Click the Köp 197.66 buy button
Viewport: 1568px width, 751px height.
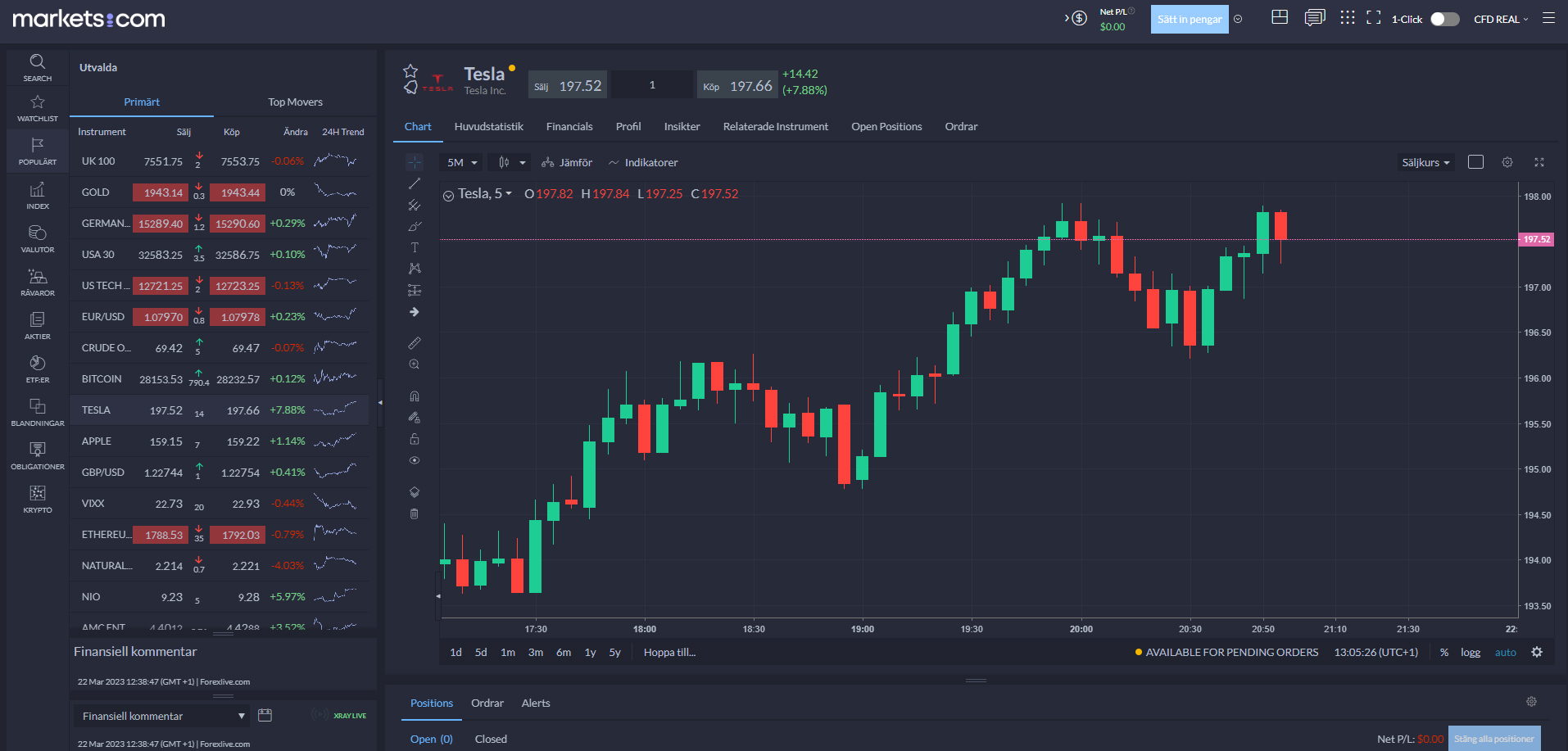click(x=736, y=85)
